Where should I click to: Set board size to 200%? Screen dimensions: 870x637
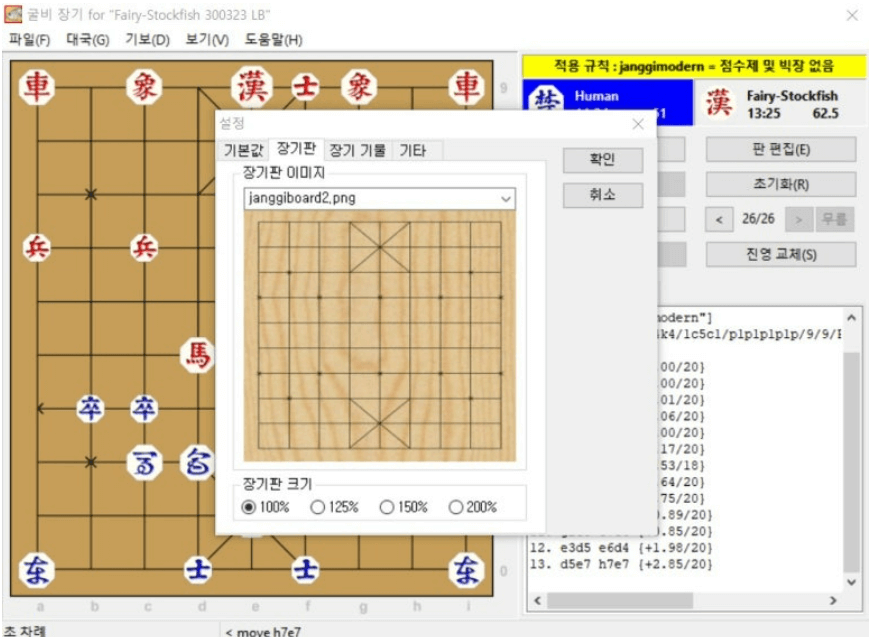point(473,507)
